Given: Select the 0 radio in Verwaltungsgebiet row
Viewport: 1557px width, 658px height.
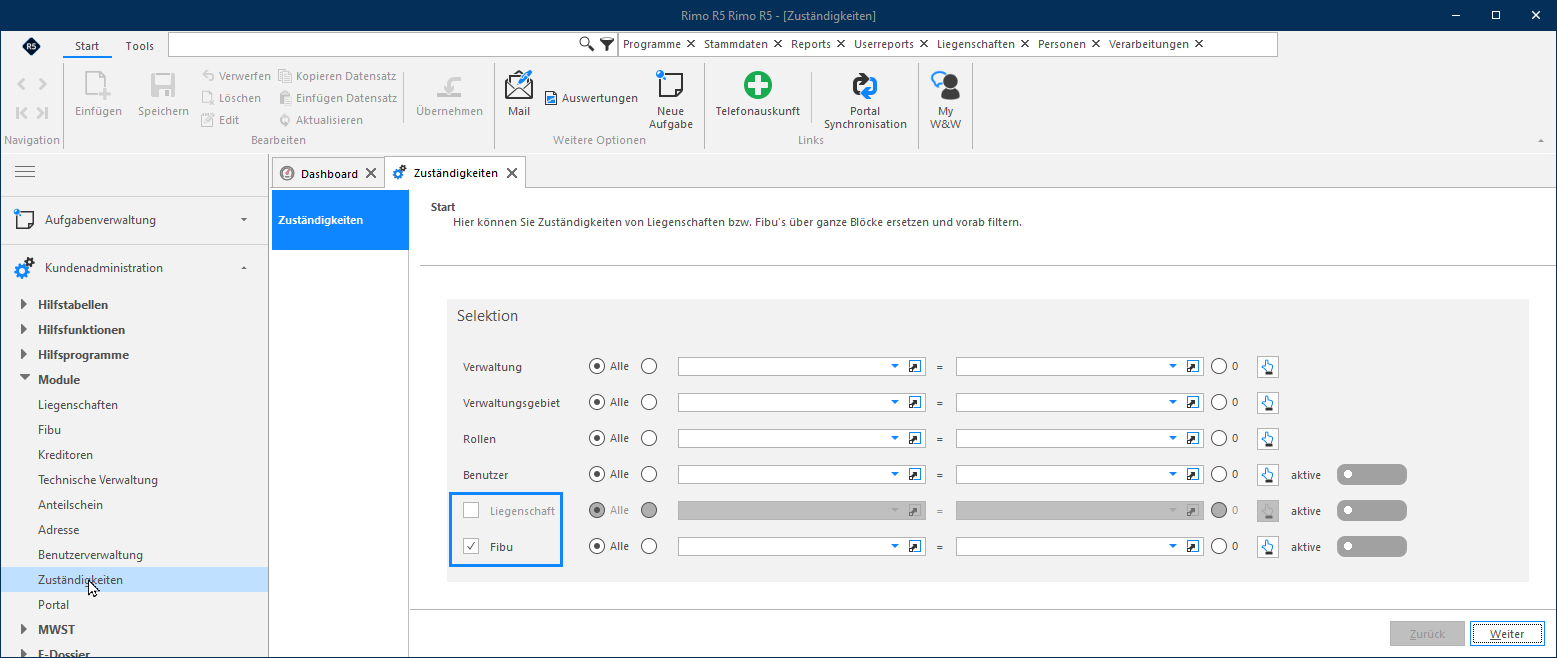Looking at the screenshot, I should 1219,403.
